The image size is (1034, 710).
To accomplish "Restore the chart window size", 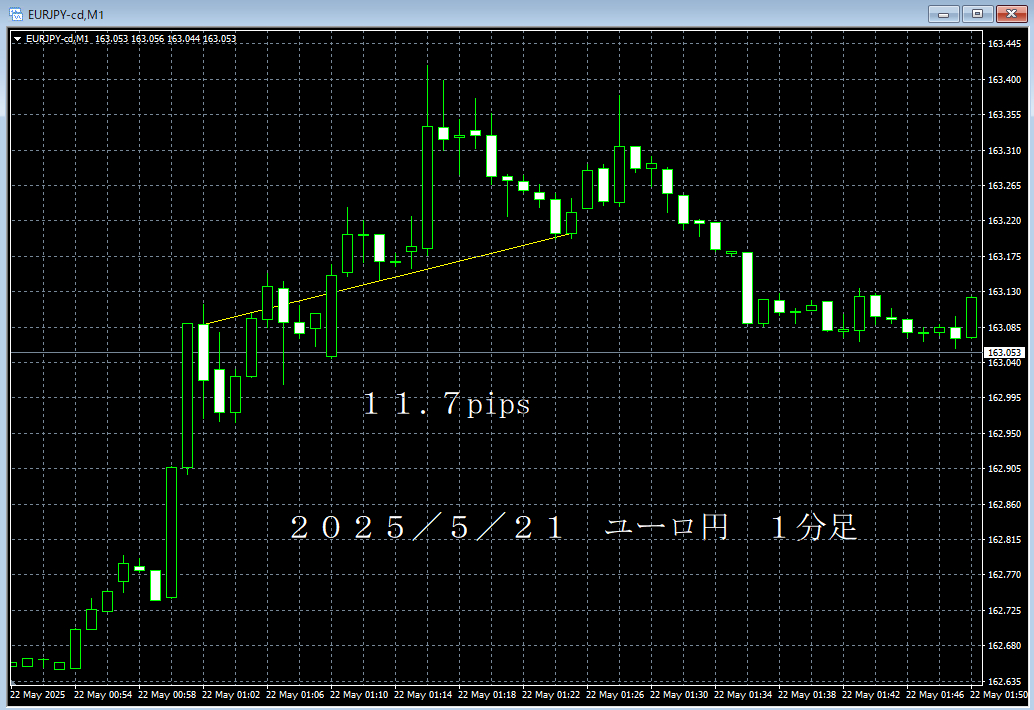I will pyautogui.click(x=978, y=14).
